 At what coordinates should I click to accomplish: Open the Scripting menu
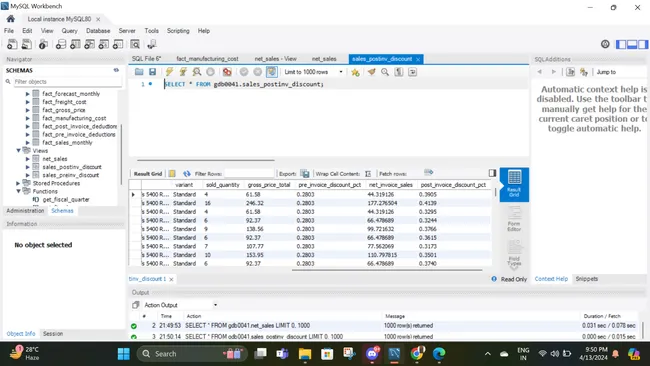coord(178,31)
